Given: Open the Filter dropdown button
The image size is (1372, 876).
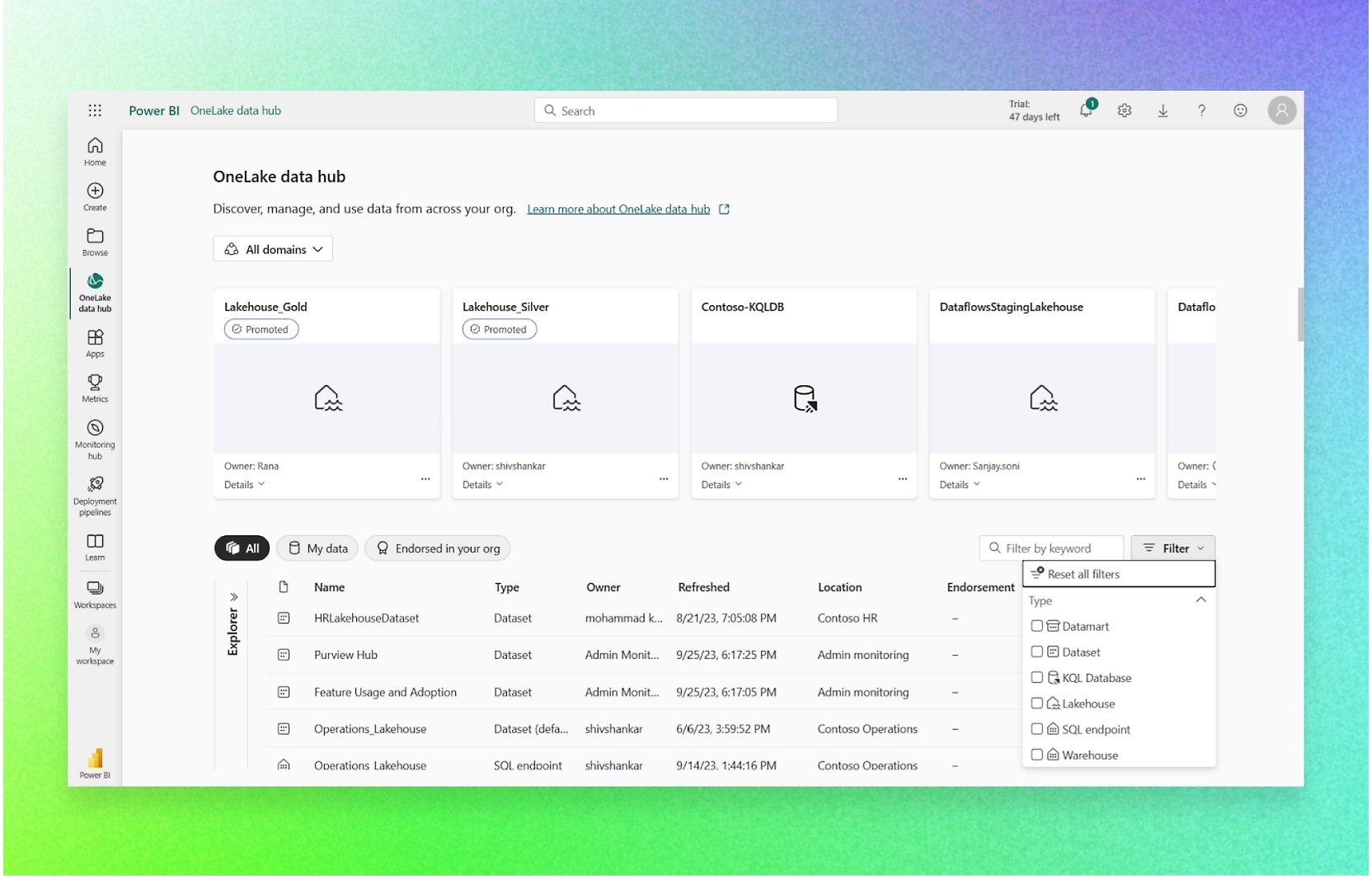Looking at the screenshot, I should 1173,548.
